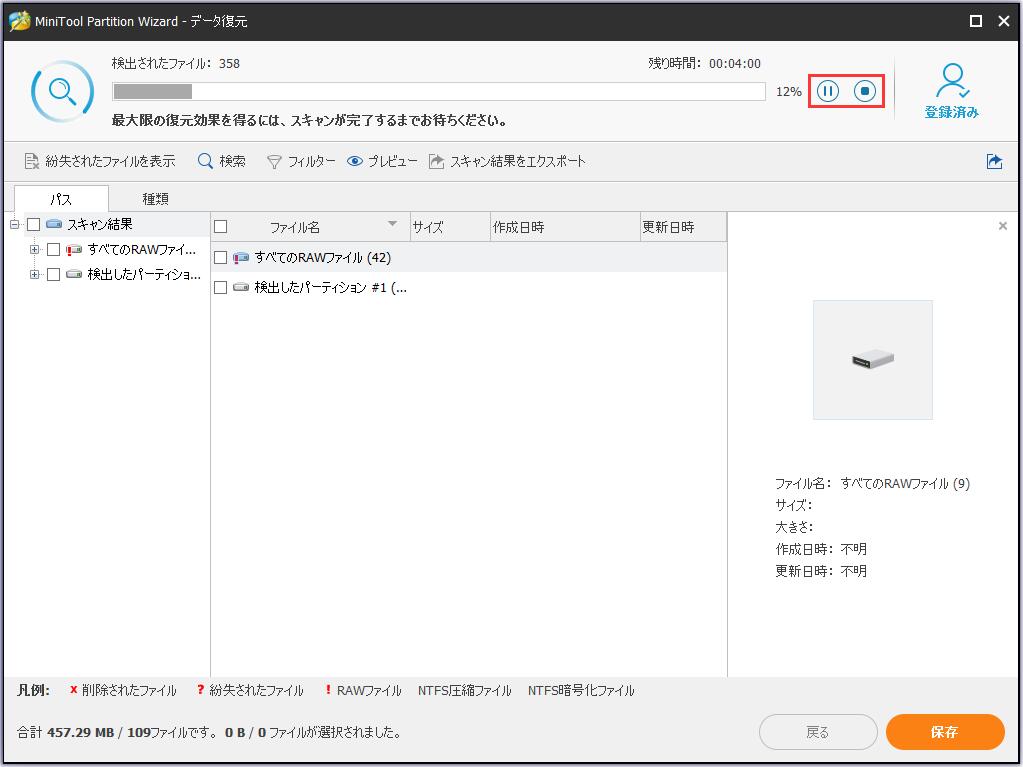Click the ファイル名 column sort arrow
Image resolution: width=1023 pixels, height=767 pixels.
(392, 224)
